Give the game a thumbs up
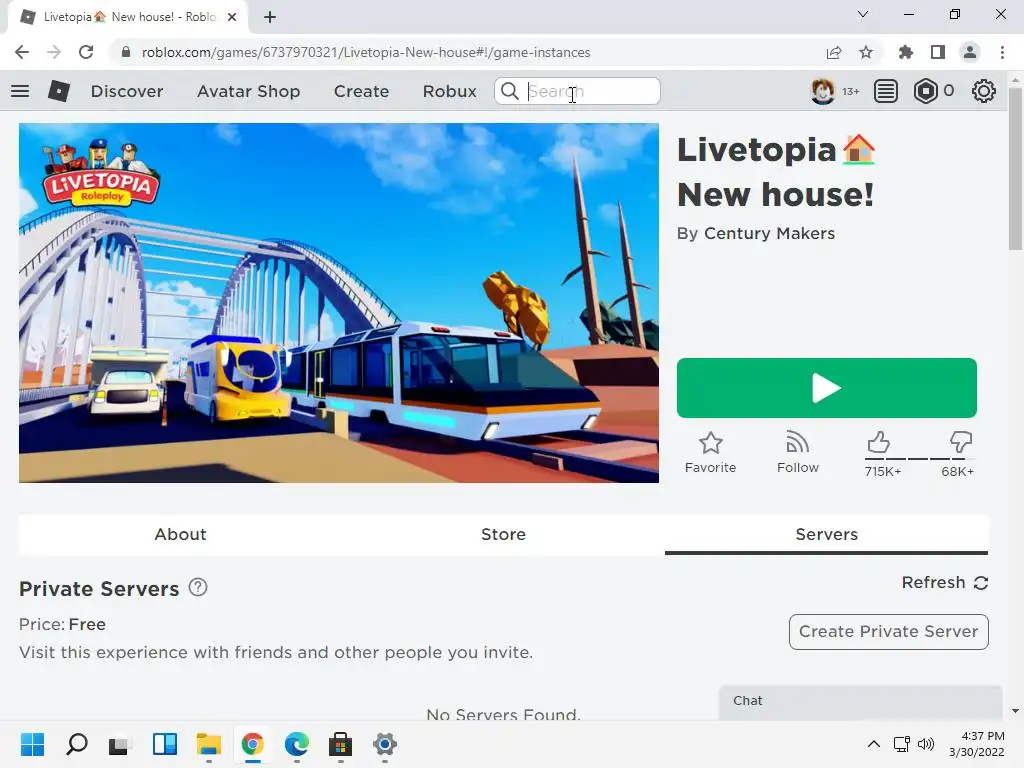The image size is (1024, 768). click(x=879, y=443)
